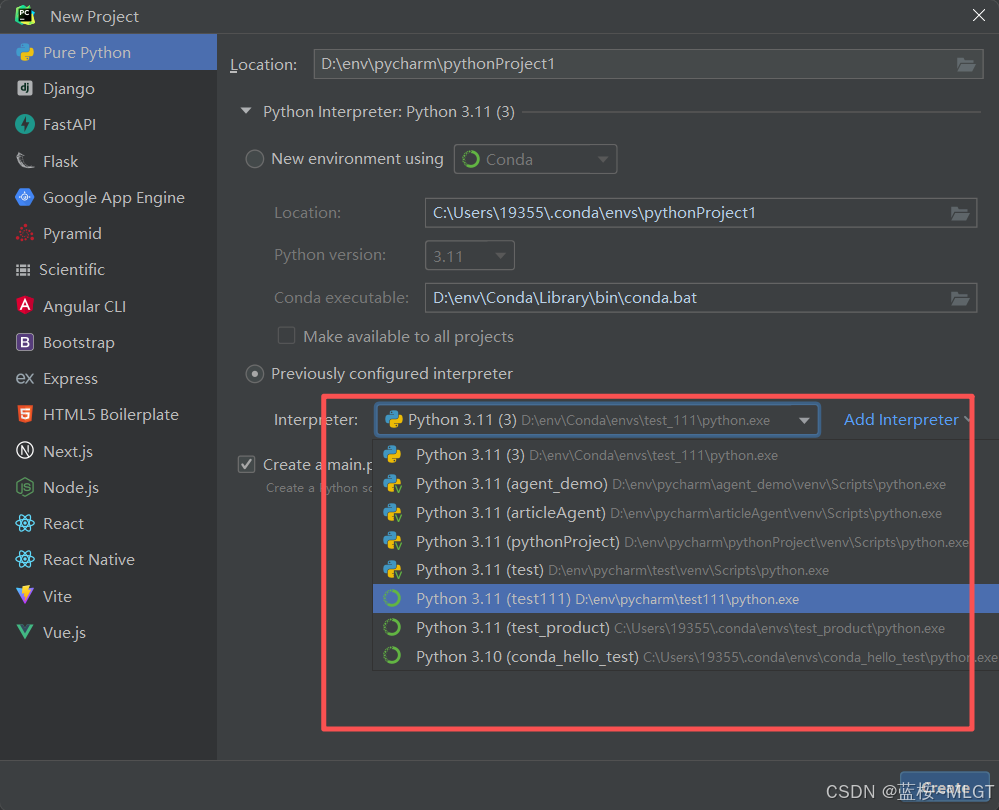This screenshot has width=999, height=810.
Task: Pick Flask project template
Action: (x=108, y=161)
